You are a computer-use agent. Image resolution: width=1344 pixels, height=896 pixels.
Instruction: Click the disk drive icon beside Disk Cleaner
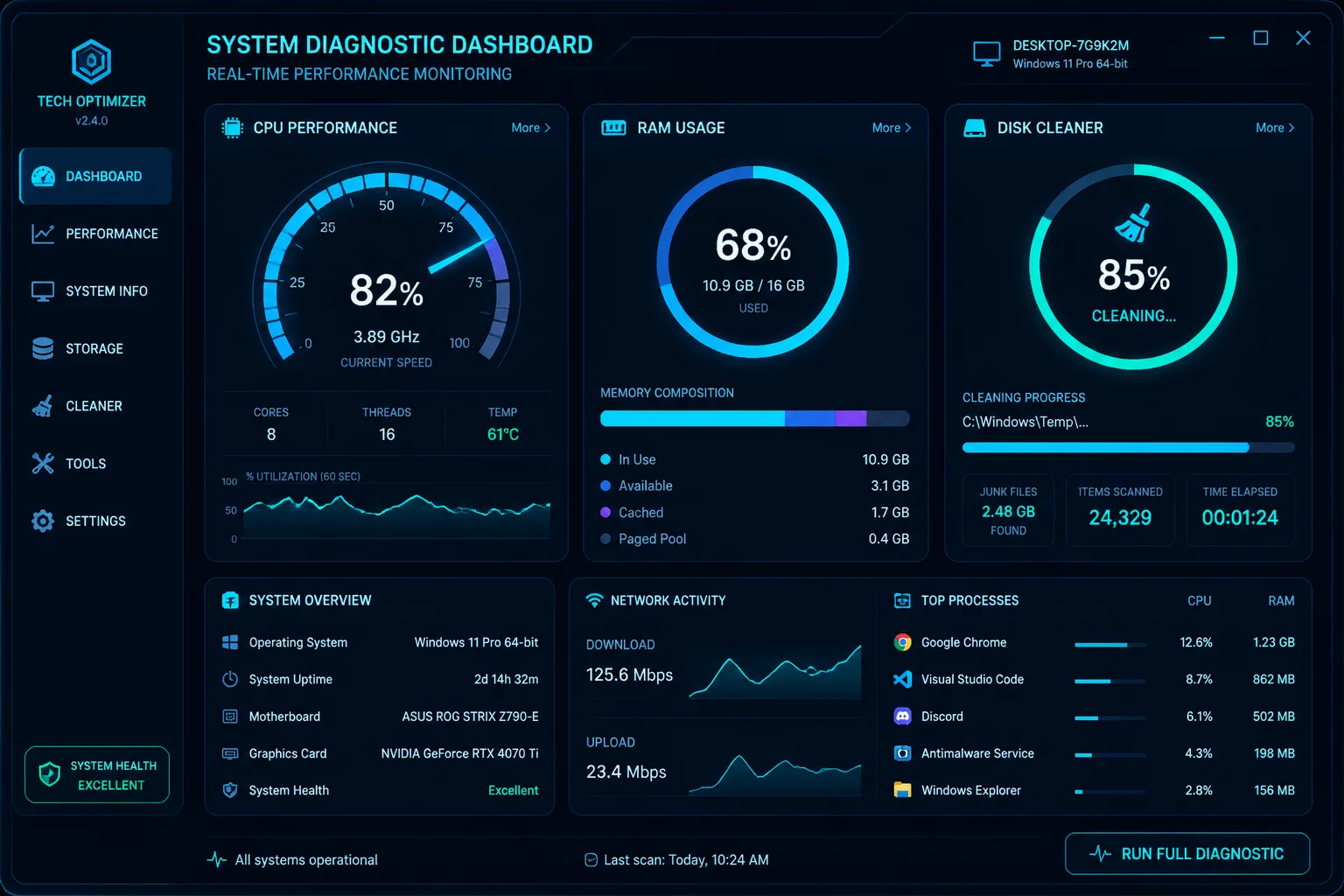tap(974, 128)
